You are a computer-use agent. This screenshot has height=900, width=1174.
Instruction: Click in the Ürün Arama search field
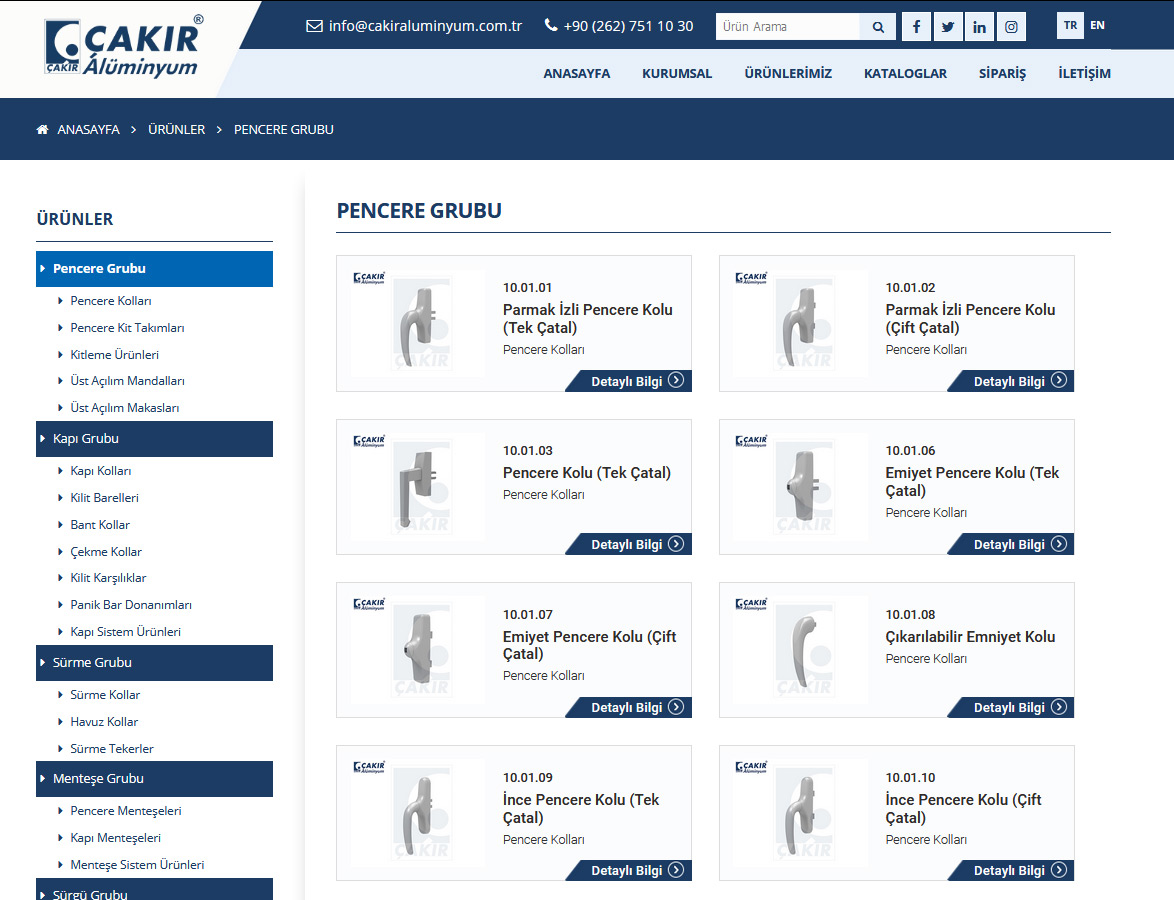click(x=787, y=27)
